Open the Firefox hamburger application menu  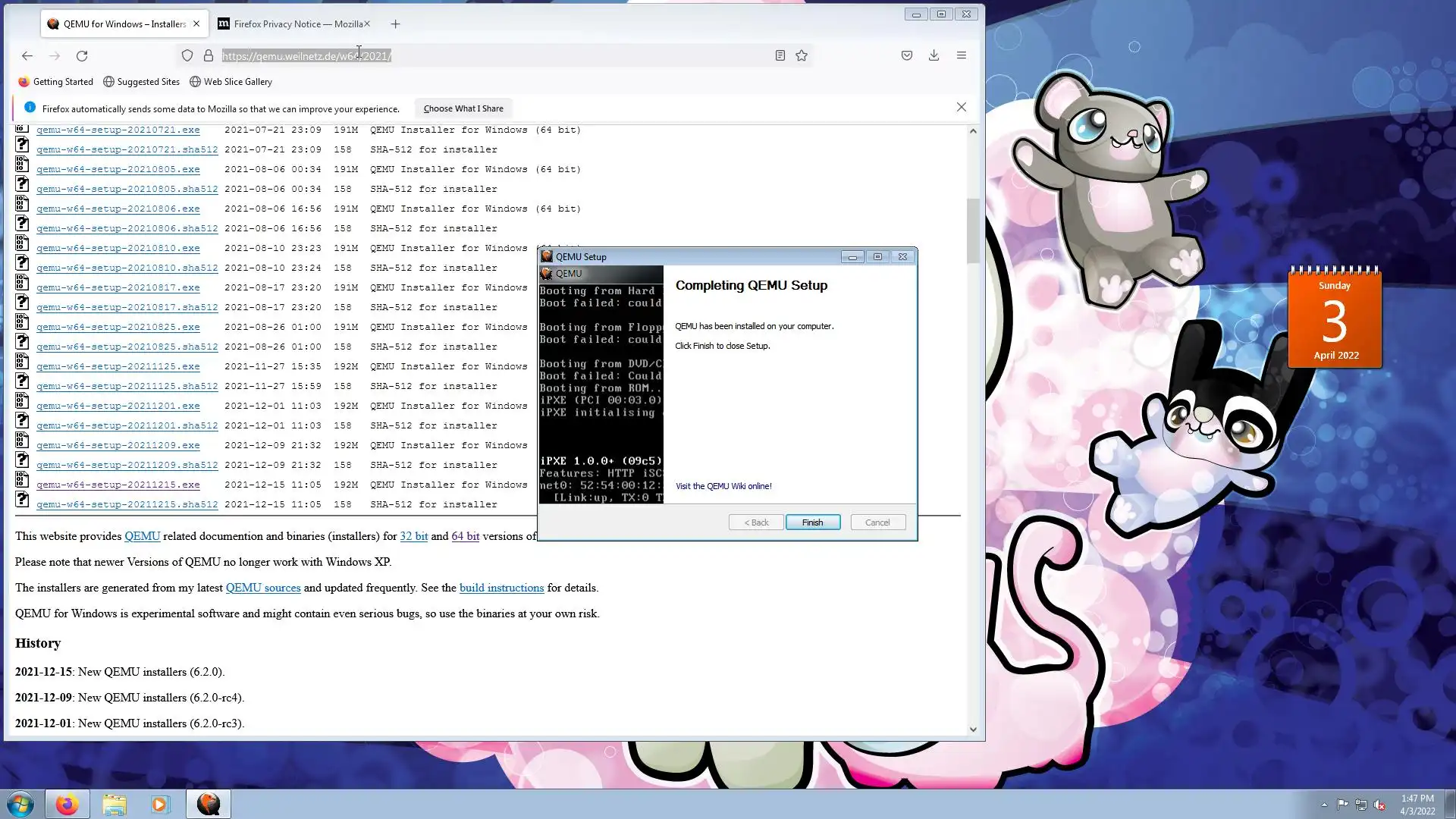961,55
